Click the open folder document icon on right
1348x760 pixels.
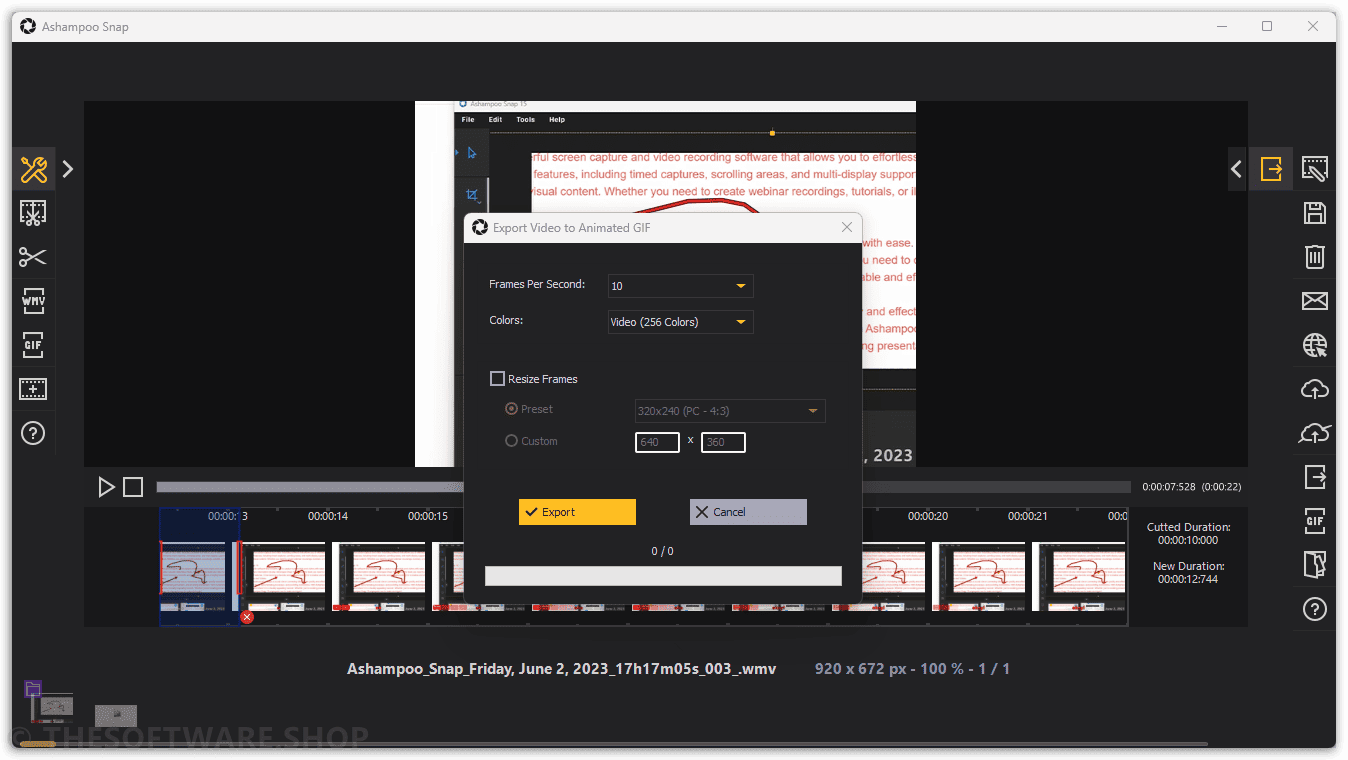(x=1315, y=565)
